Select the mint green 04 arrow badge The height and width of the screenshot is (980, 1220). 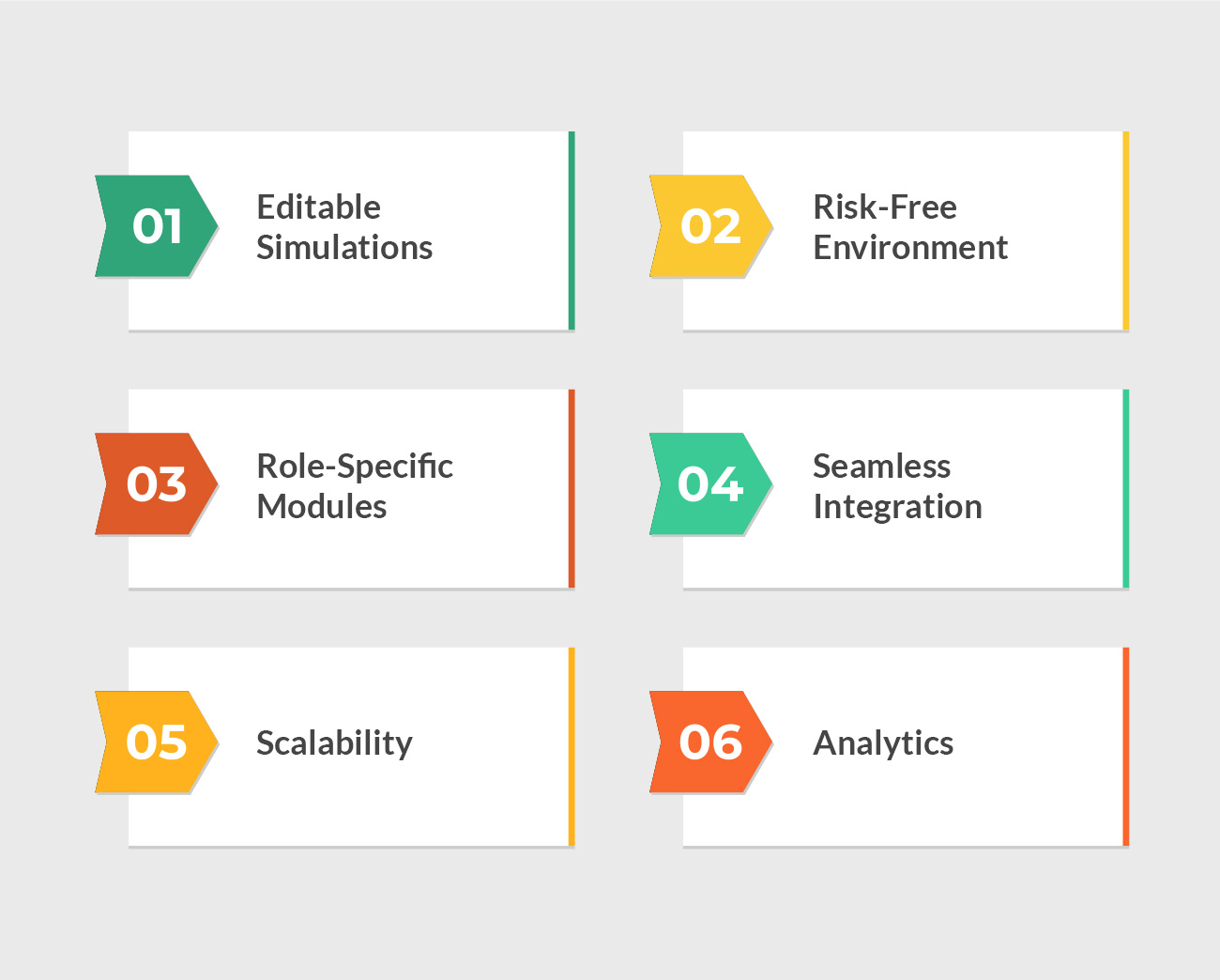pos(711,484)
